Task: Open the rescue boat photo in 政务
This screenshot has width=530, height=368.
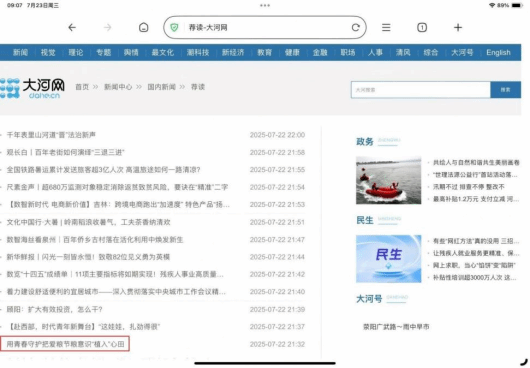Action: click(x=388, y=180)
